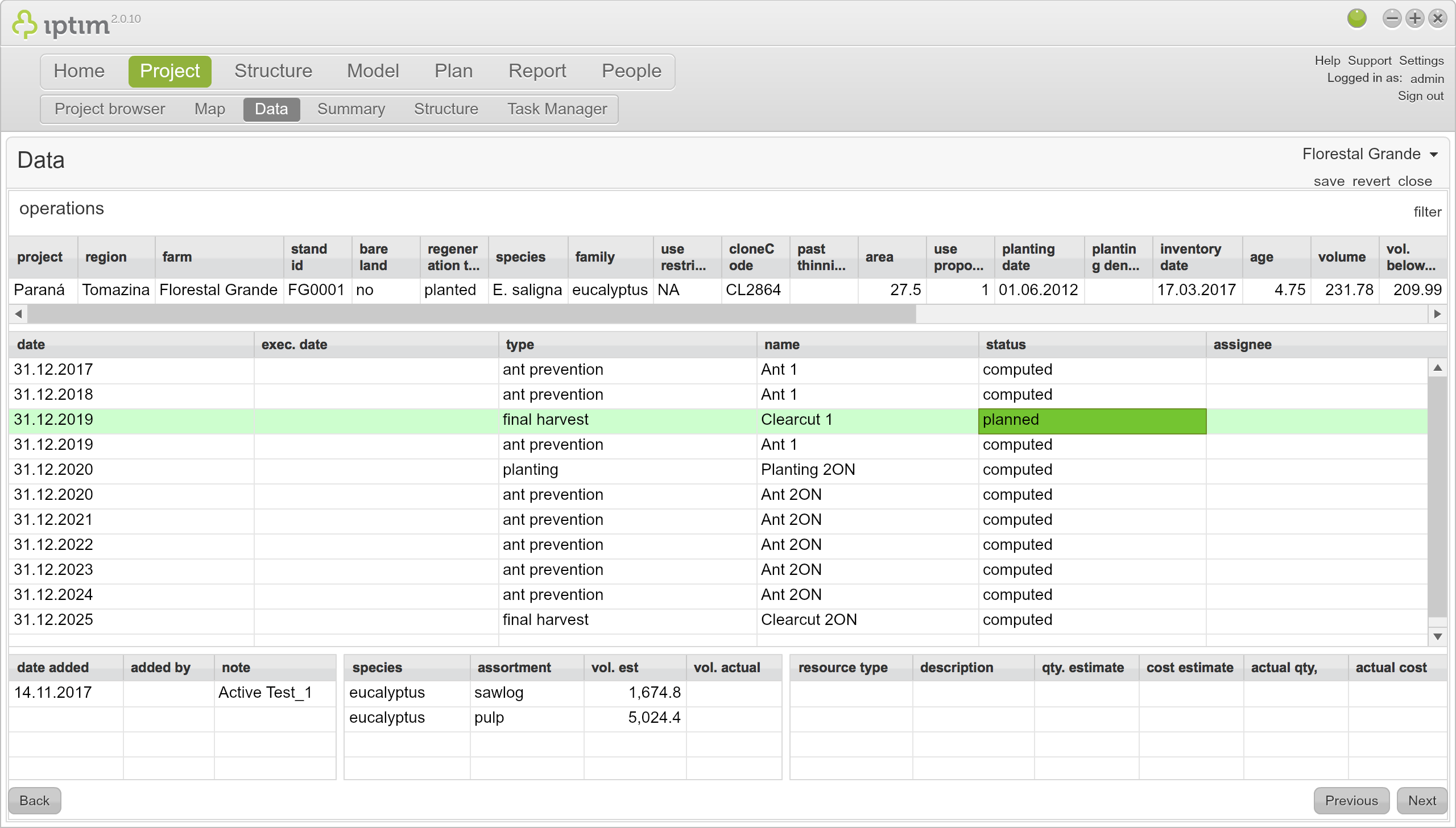
Task: Click the minus window icon
Action: (x=1392, y=19)
